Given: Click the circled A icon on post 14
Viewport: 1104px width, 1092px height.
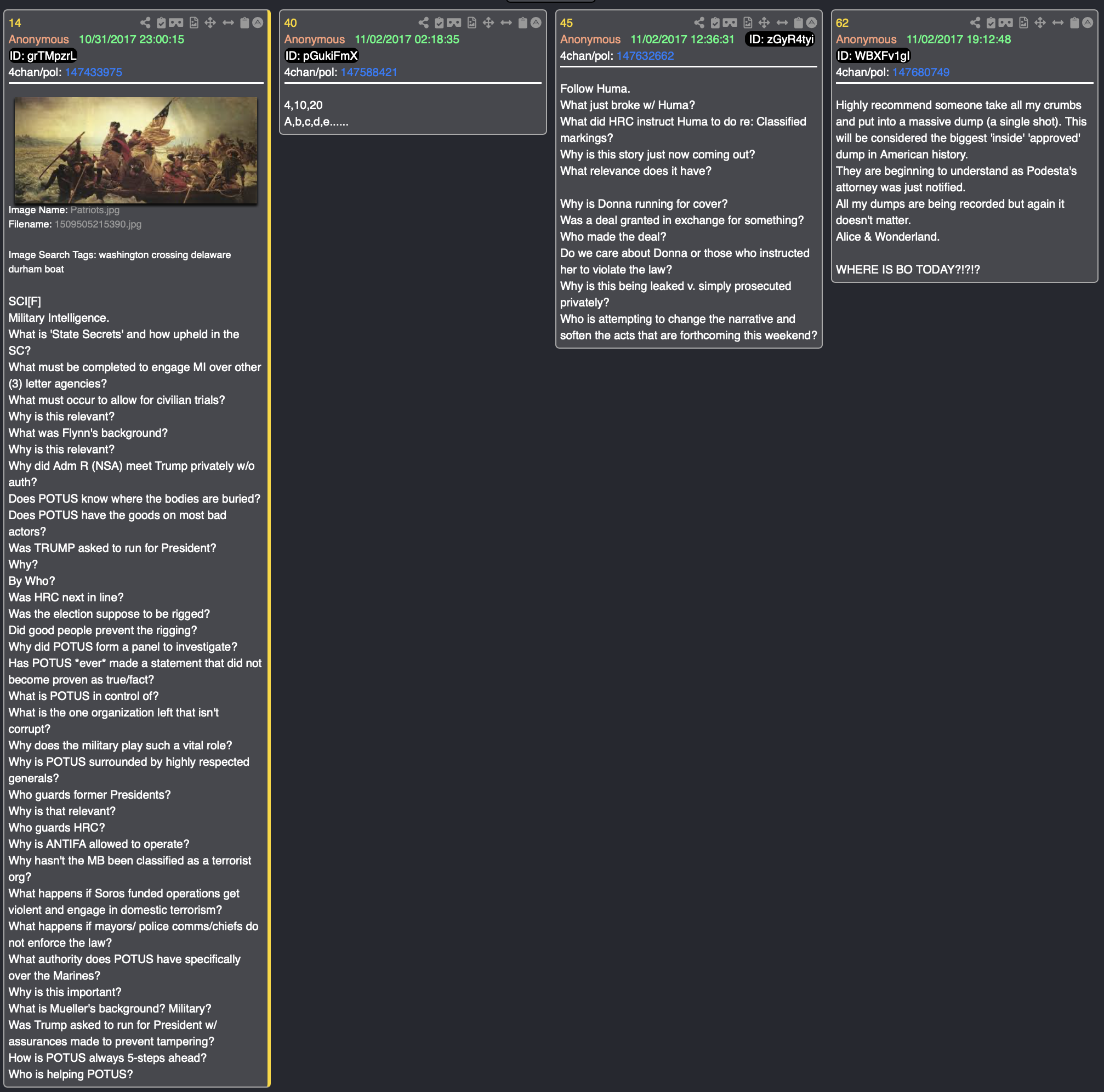Looking at the screenshot, I should click(258, 23).
